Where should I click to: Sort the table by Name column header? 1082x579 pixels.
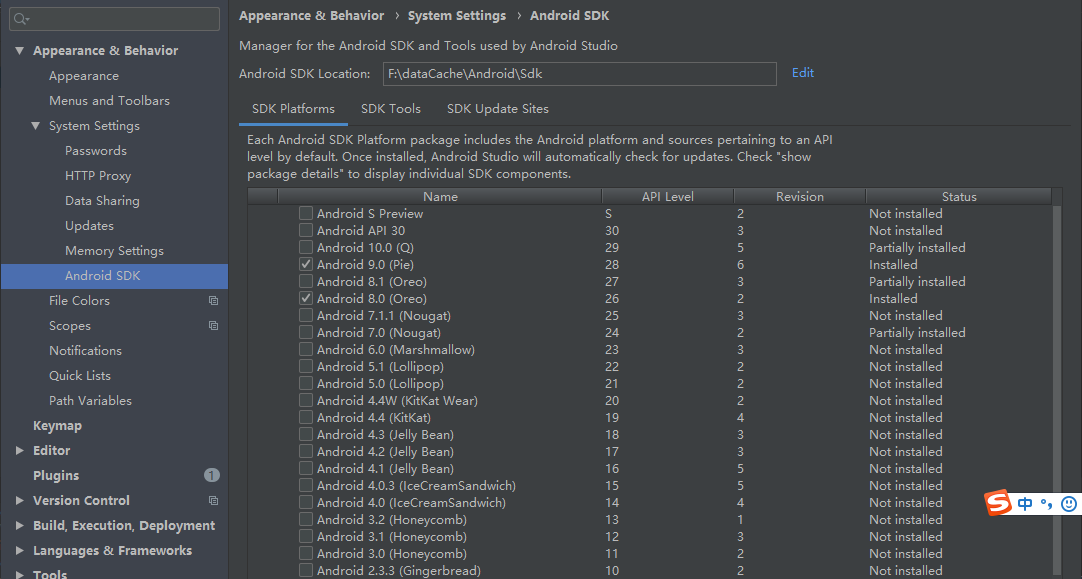click(x=440, y=197)
